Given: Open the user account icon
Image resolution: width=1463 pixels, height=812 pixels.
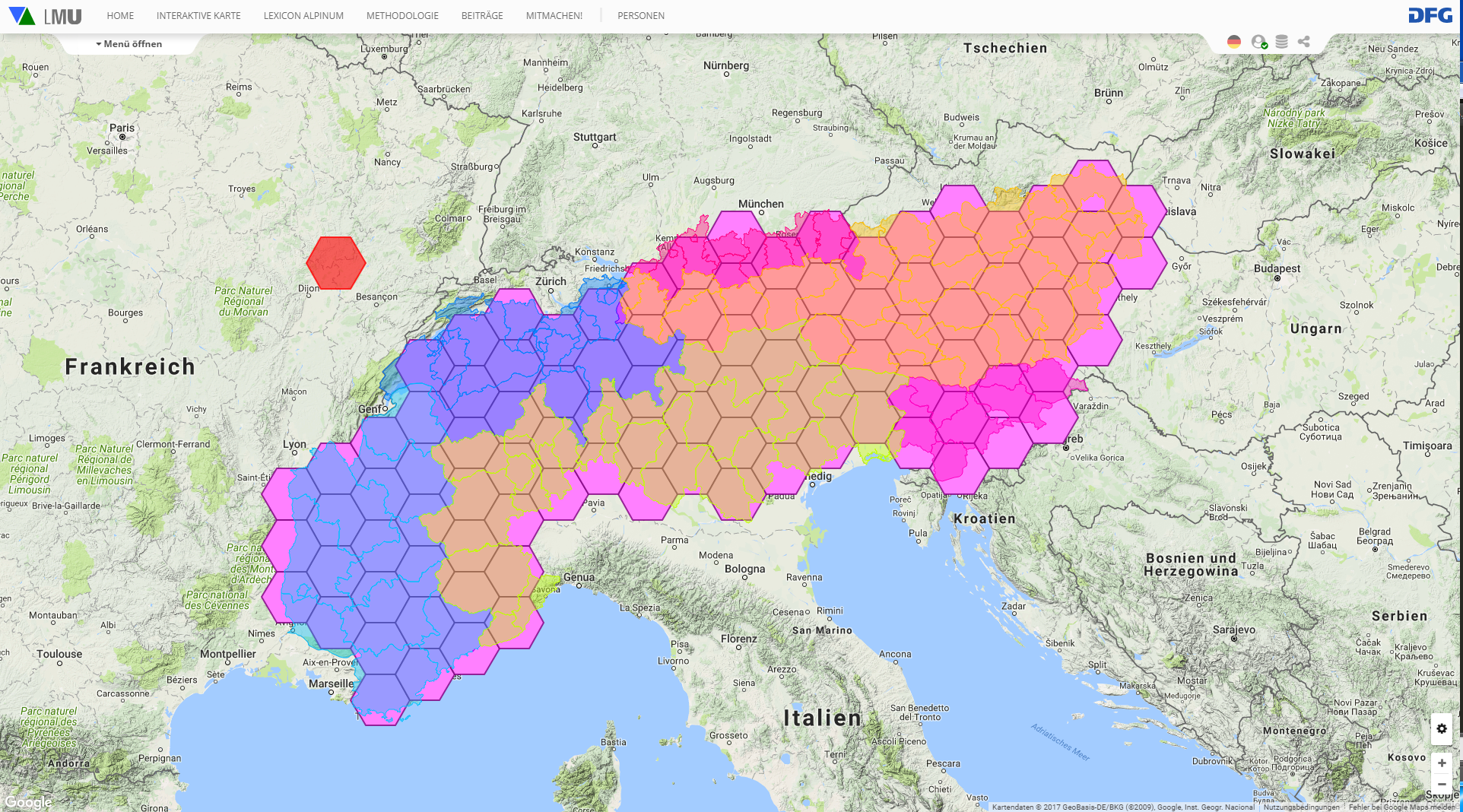Looking at the screenshot, I should click(1258, 42).
